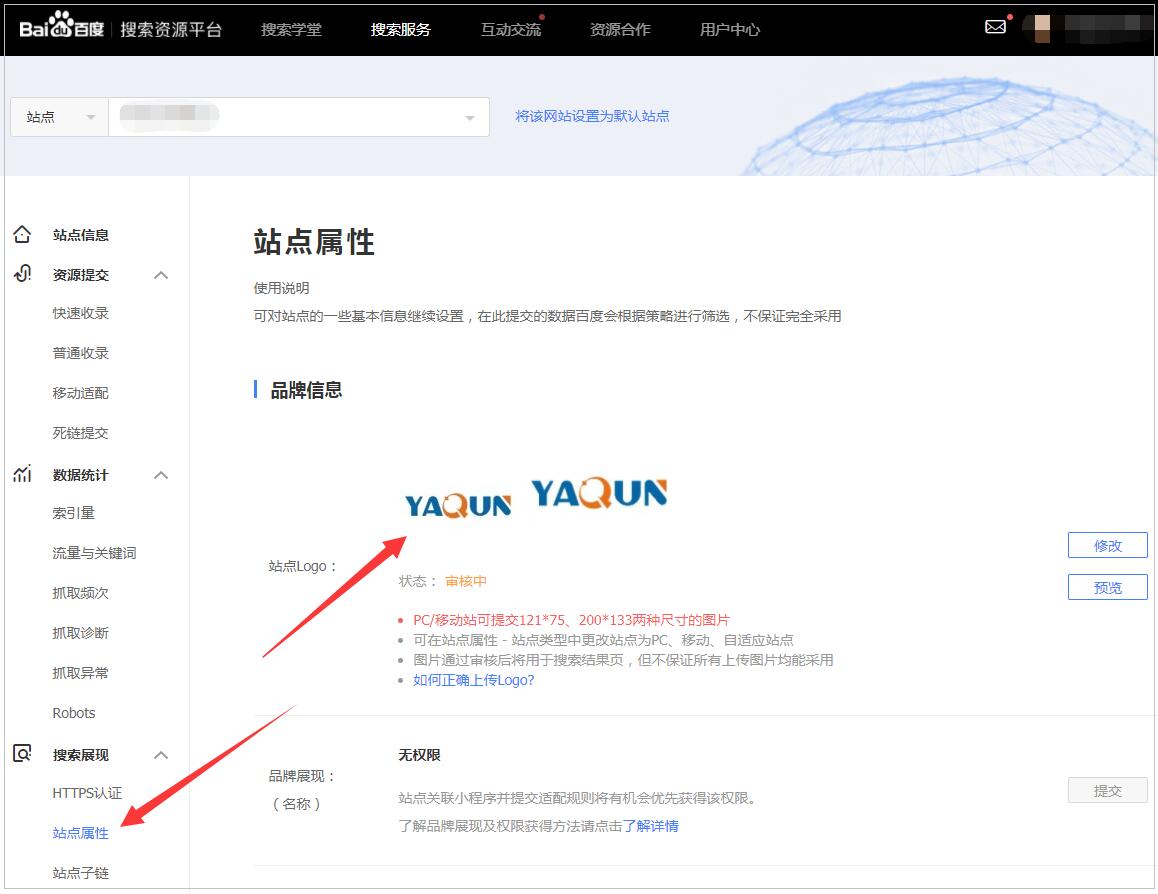Open the mail envelope icon

point(995,27)
